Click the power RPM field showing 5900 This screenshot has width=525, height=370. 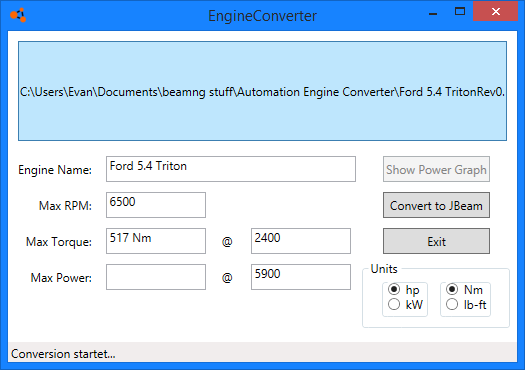click(x=301, y=277)
